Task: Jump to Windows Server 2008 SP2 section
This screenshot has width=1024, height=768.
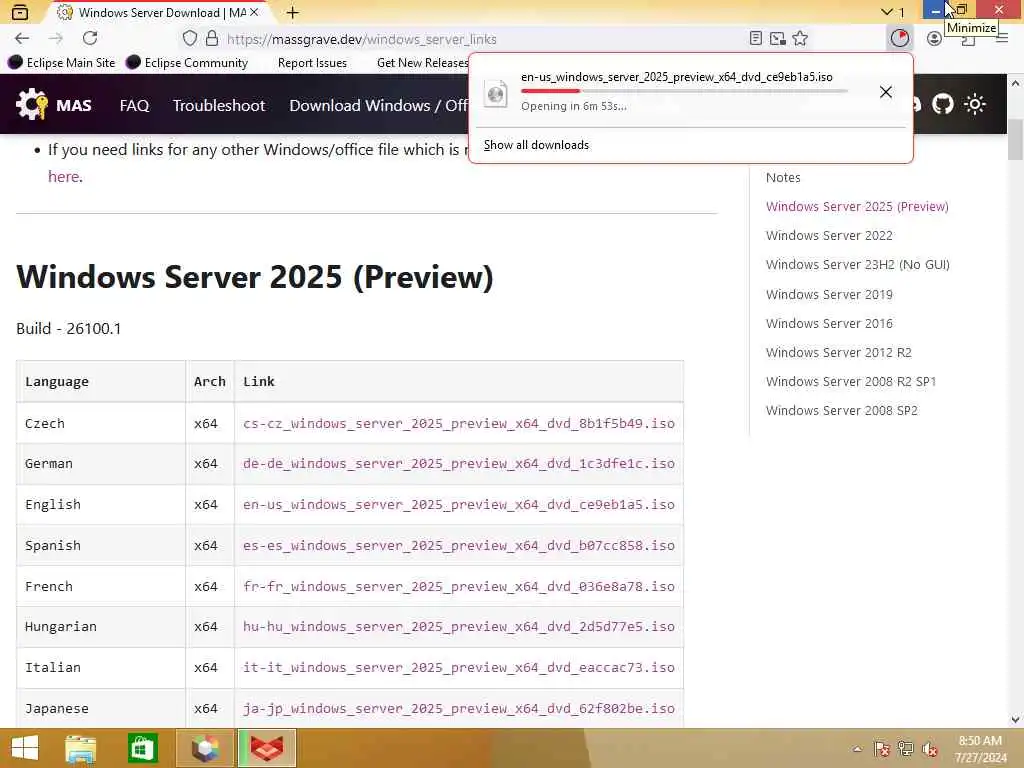Action: (841, 411)
